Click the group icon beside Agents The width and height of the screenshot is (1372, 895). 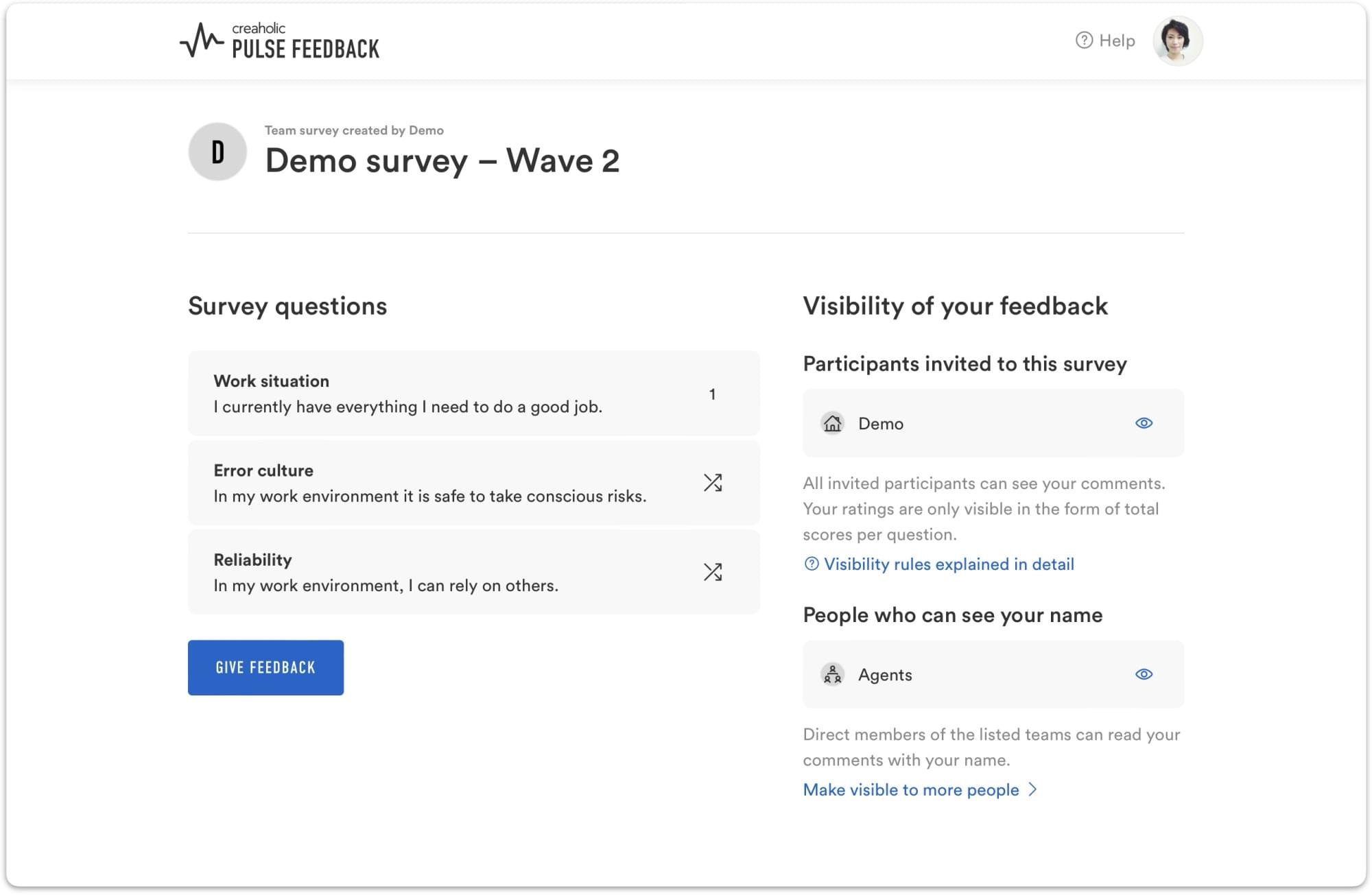(833, 675)
